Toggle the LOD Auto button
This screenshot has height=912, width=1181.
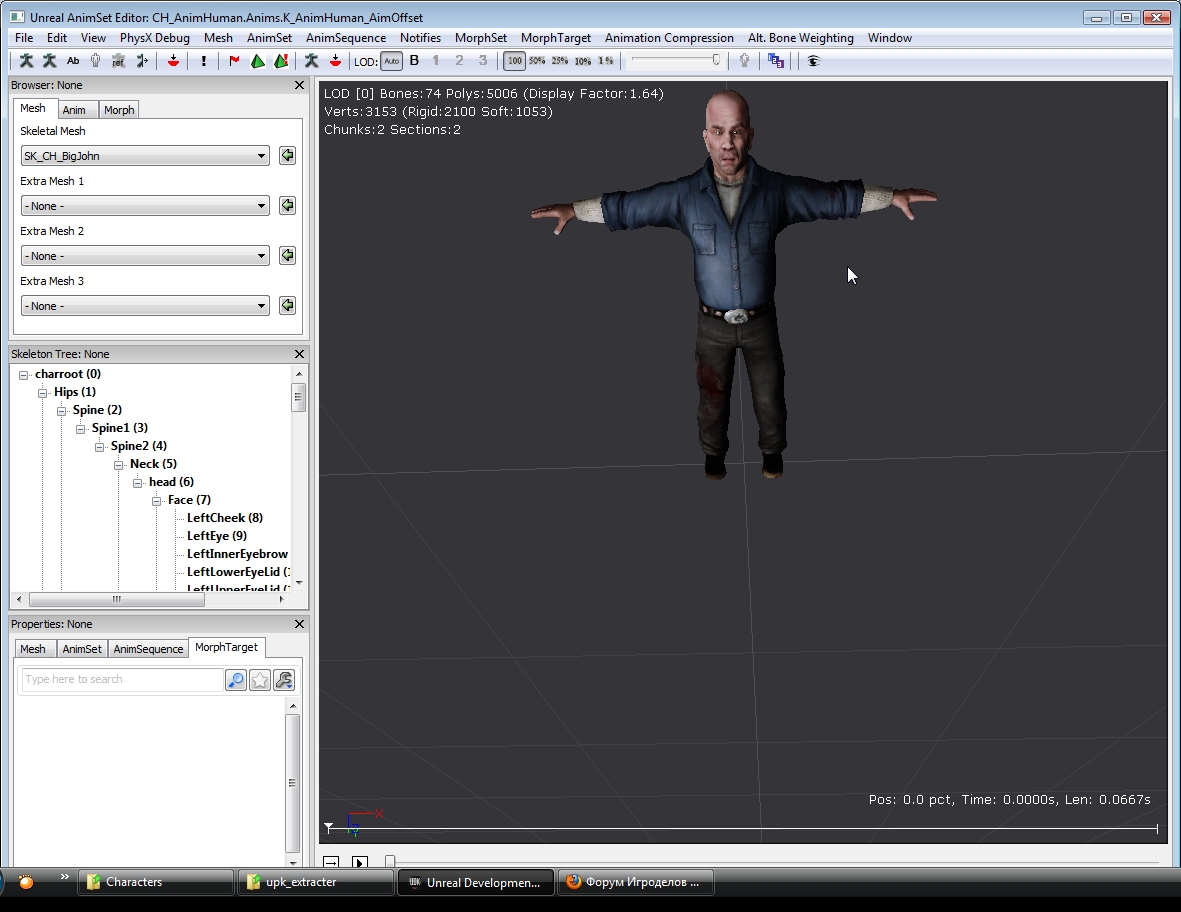click(391, 61)
